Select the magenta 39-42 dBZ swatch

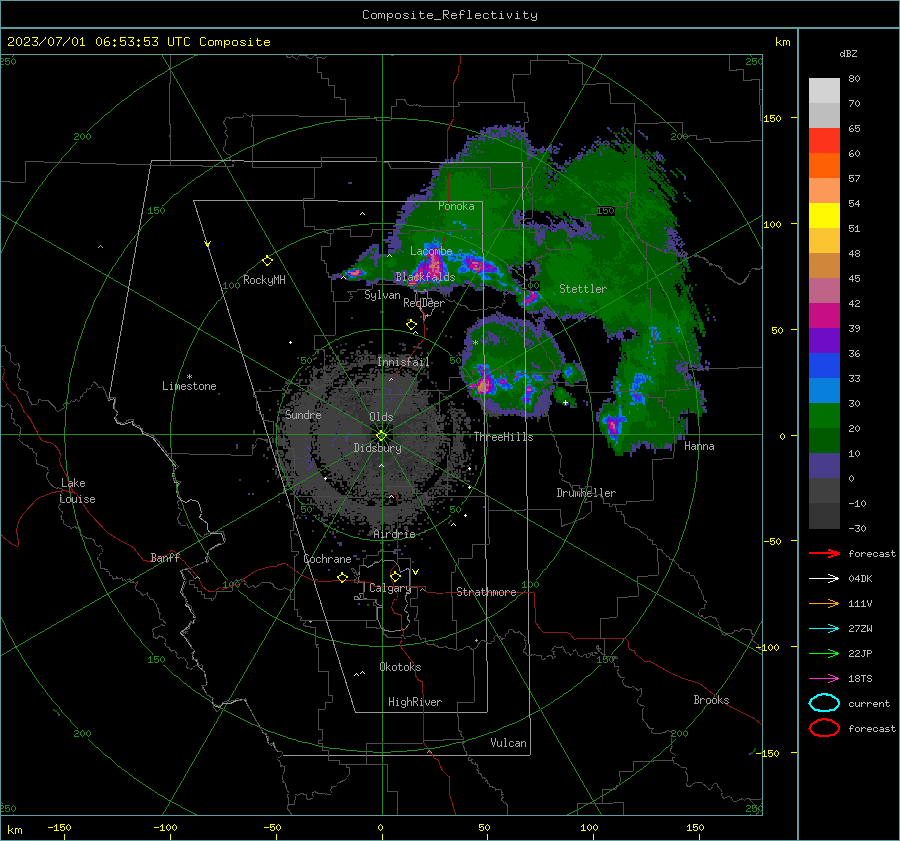pos(824,316)
